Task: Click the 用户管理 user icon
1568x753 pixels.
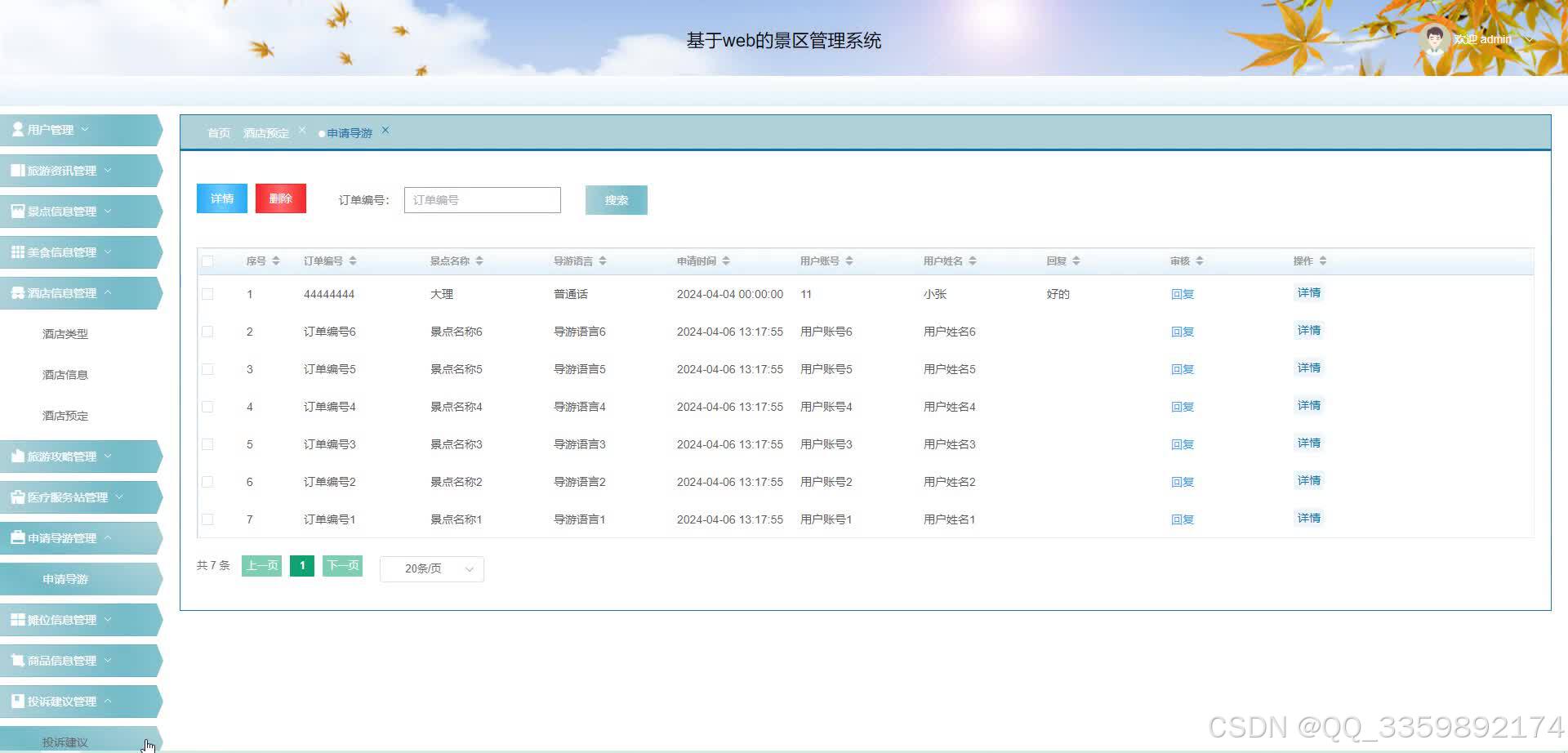Action: tap(18, 129)
